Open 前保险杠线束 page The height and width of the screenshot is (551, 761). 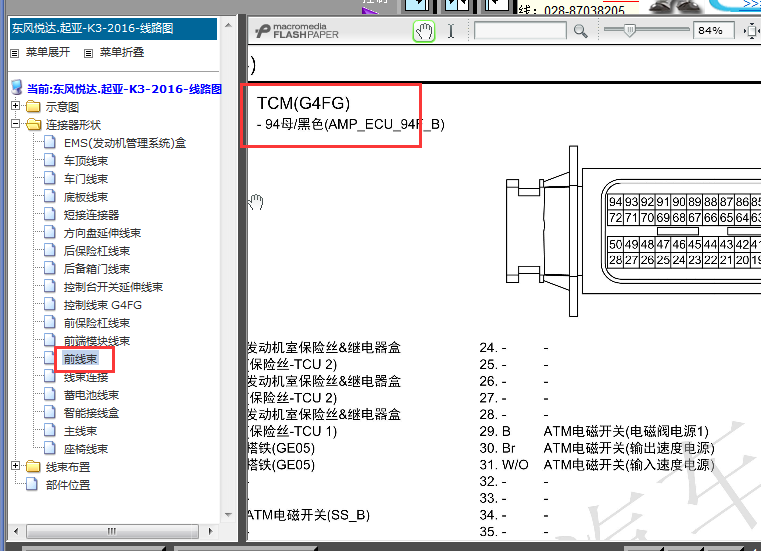pyautogui.click(x=97, y=323)
